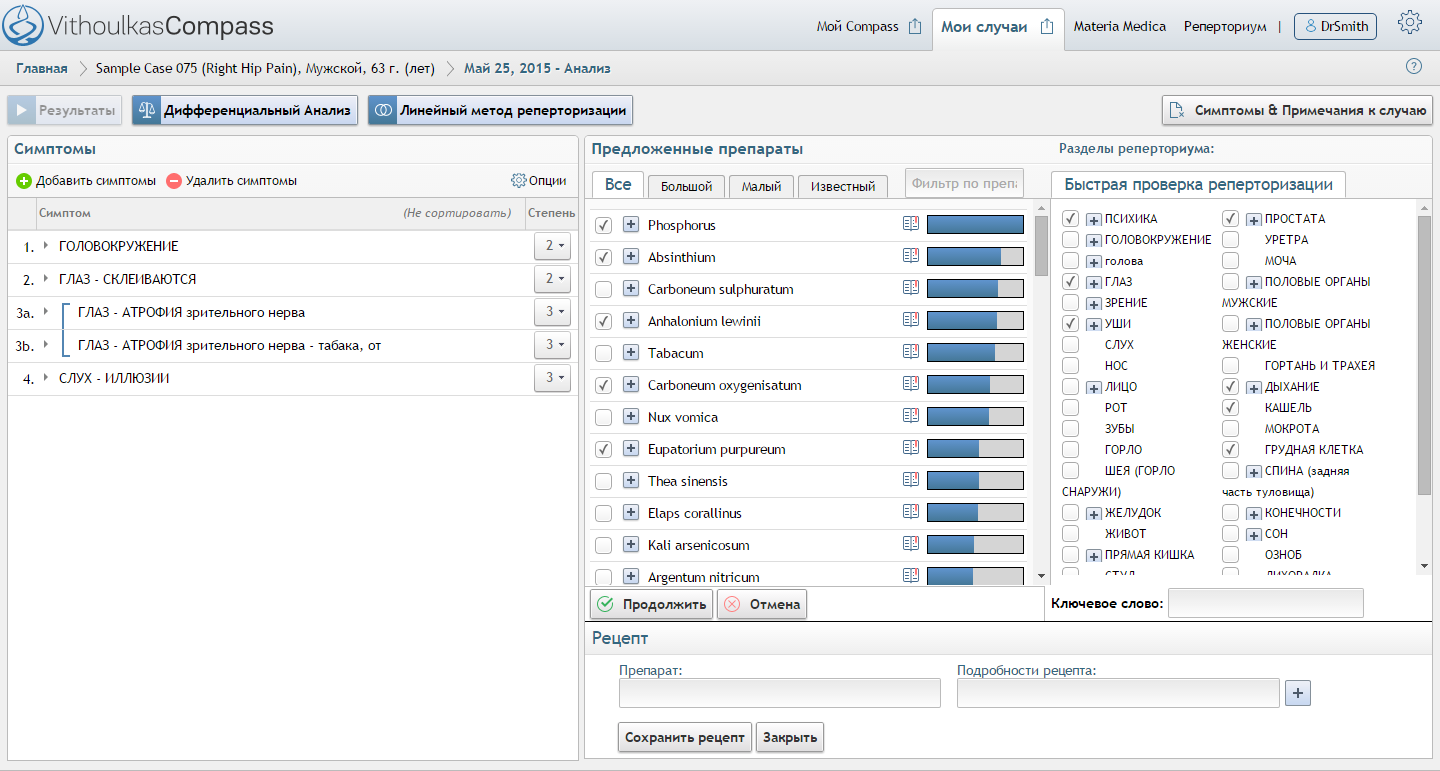The width and height of the screenshot is (1440, 771).
Task: Open DrSmith user account button
Action: coord(1335,27)
